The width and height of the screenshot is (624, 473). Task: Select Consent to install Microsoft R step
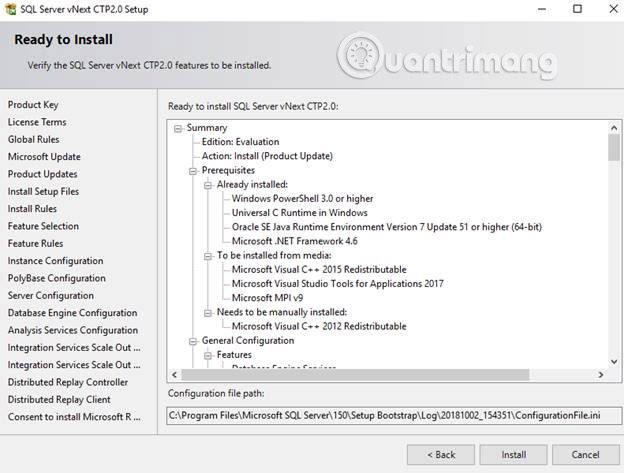pos(74,417)
